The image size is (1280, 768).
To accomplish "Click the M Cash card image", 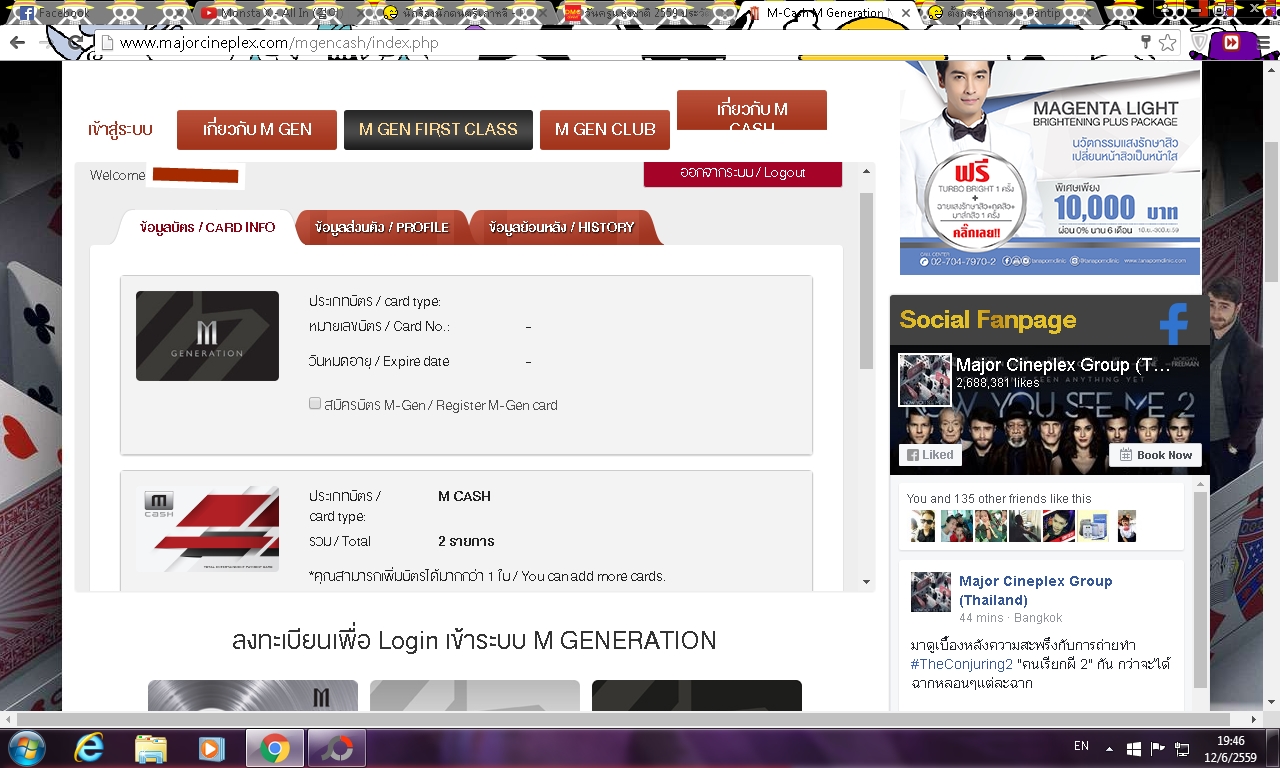I will tap(207, 530).
